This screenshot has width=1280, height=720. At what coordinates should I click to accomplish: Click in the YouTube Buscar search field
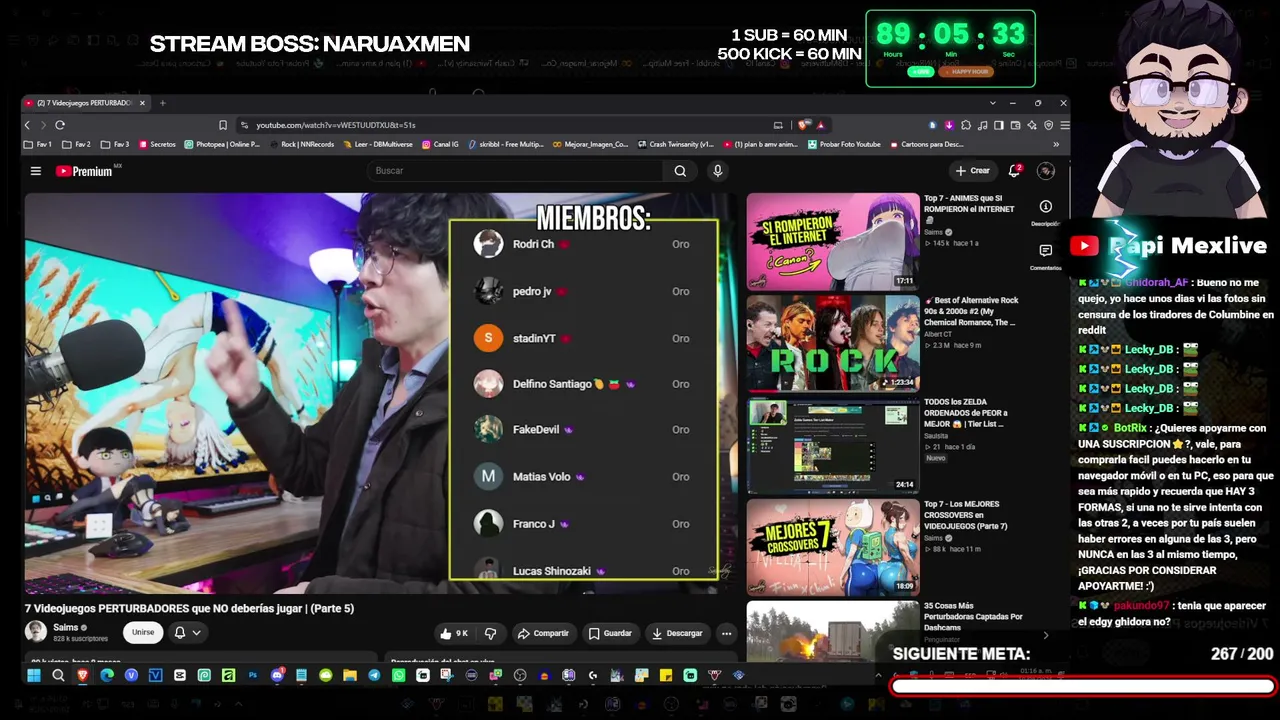[515, 171]
